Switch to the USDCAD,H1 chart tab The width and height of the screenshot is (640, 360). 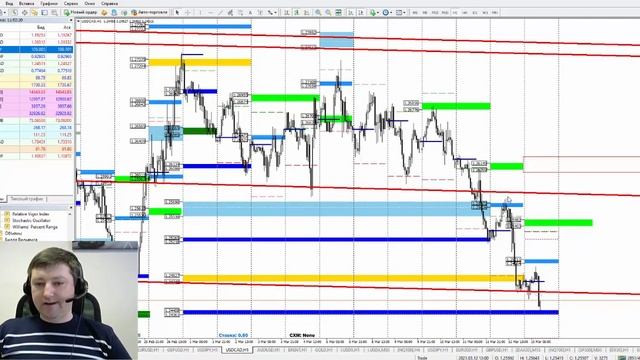[x=237, y=350]
